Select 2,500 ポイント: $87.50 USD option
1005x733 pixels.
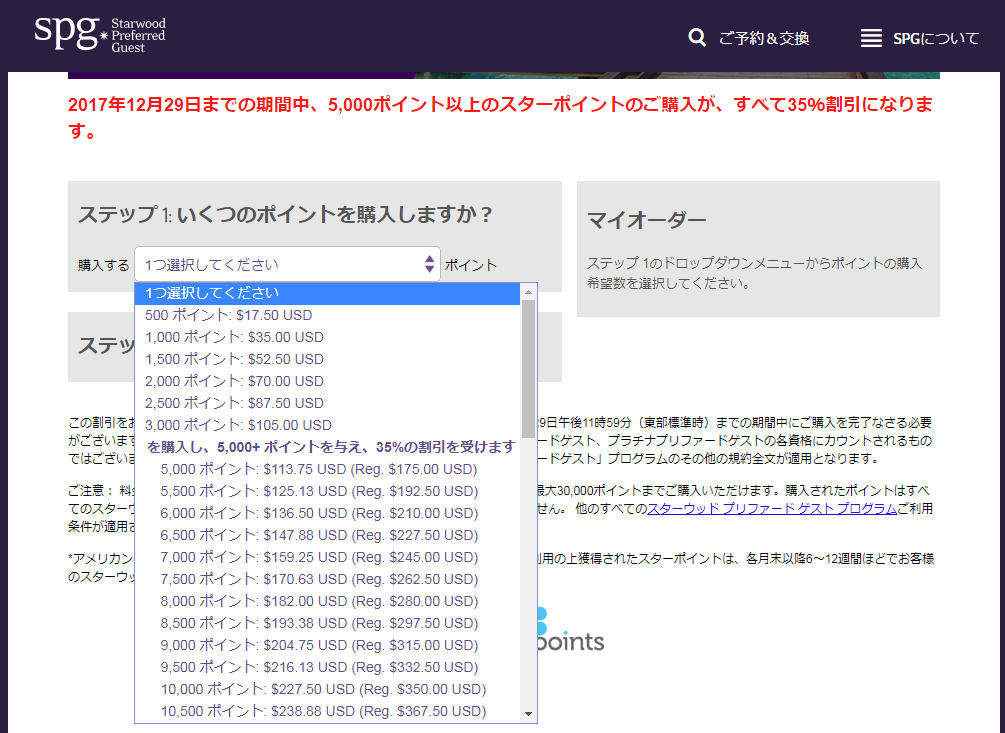(x=327, y=403)
